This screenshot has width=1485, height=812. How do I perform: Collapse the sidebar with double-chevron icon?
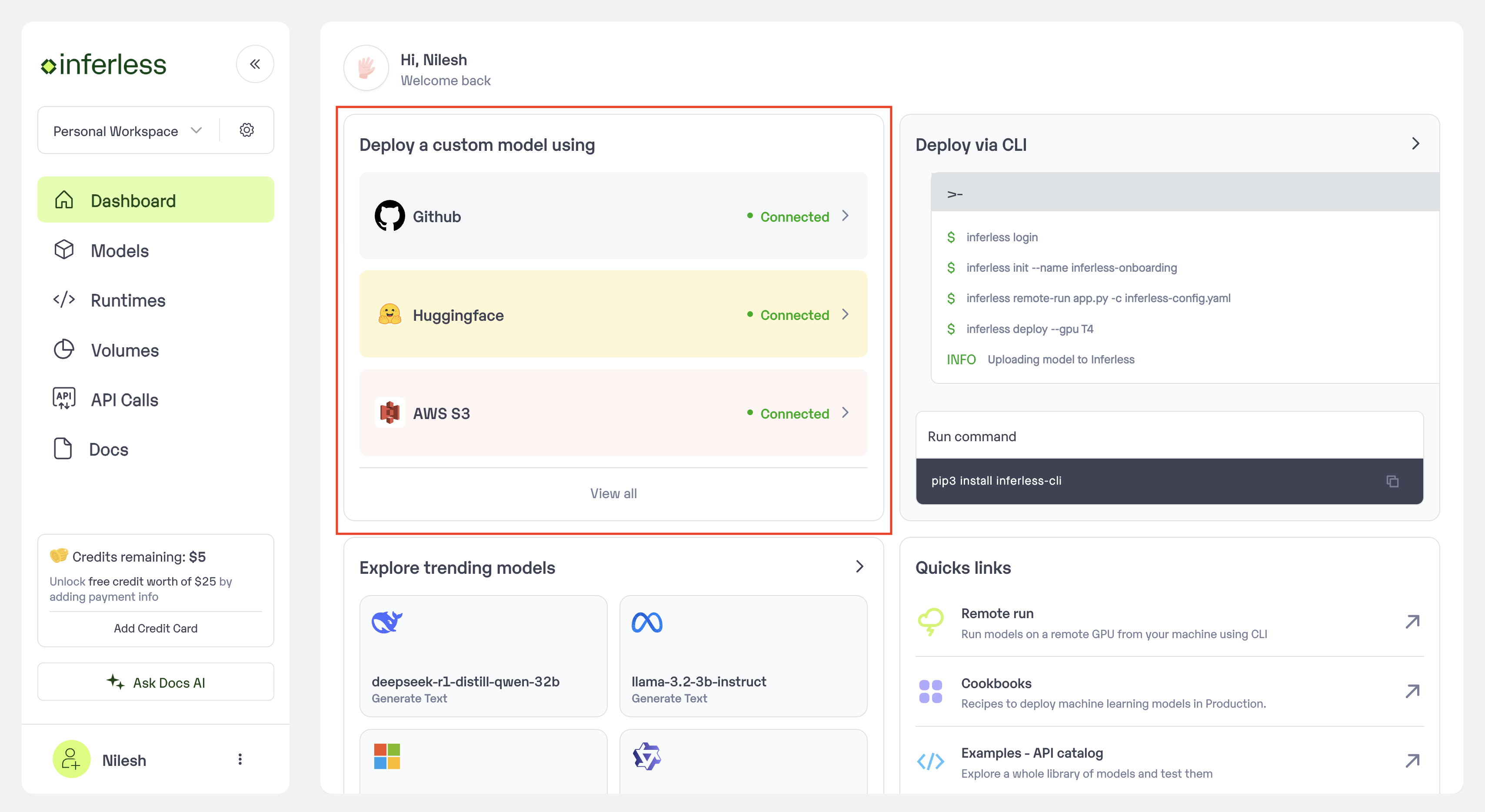point(255,64)
